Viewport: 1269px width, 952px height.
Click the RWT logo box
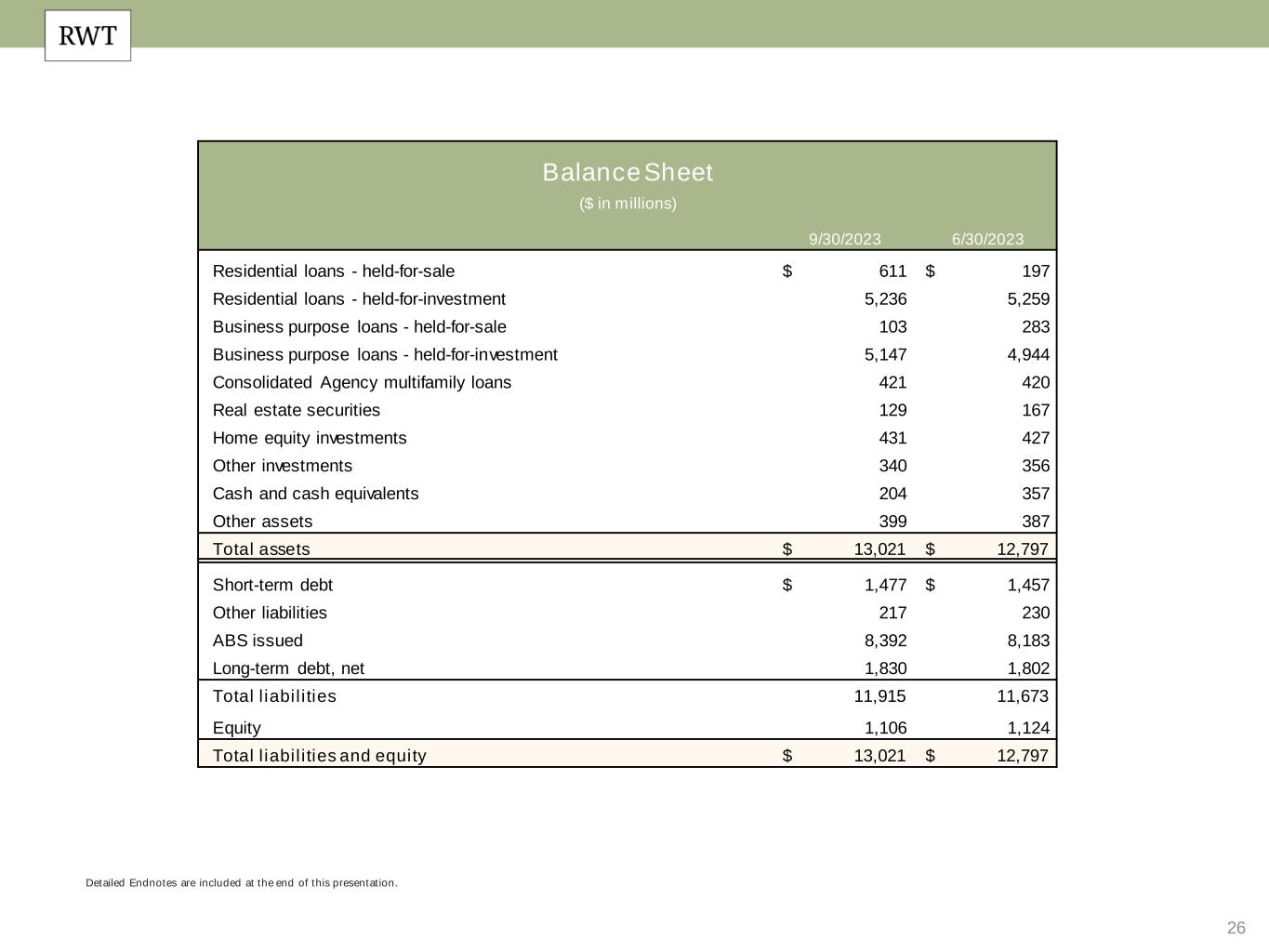[87, 36]
